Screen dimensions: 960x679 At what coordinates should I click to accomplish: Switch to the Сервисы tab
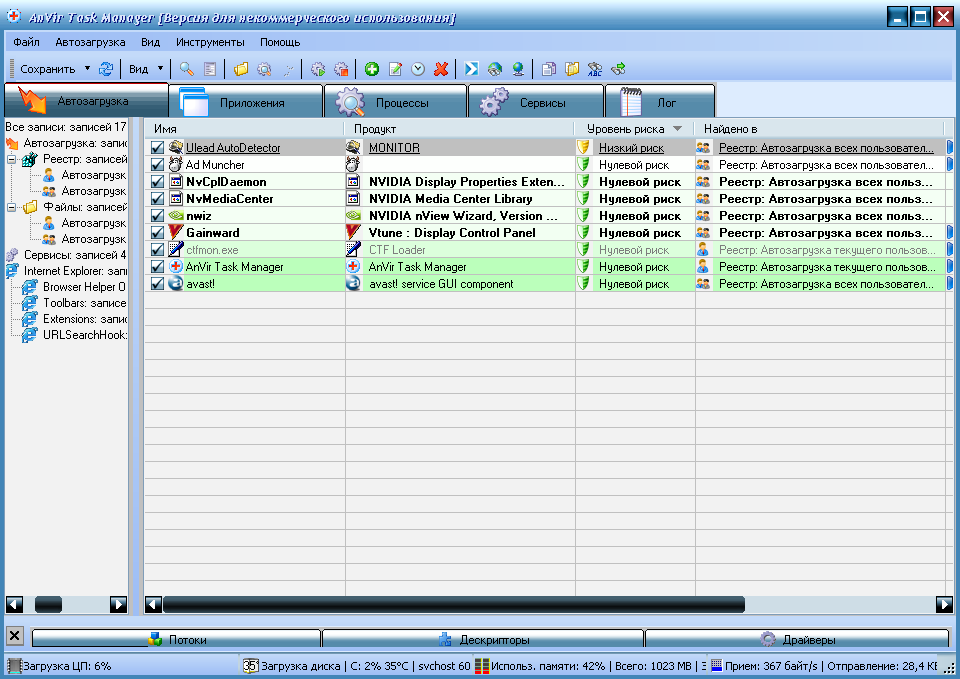coord(536,101)
